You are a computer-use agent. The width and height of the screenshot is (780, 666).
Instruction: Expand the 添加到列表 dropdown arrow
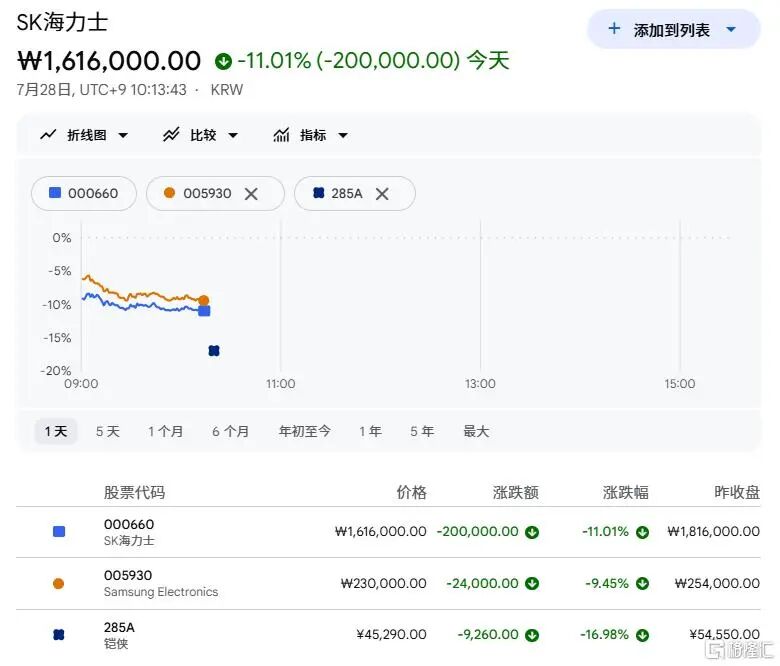tap(731, 29)
